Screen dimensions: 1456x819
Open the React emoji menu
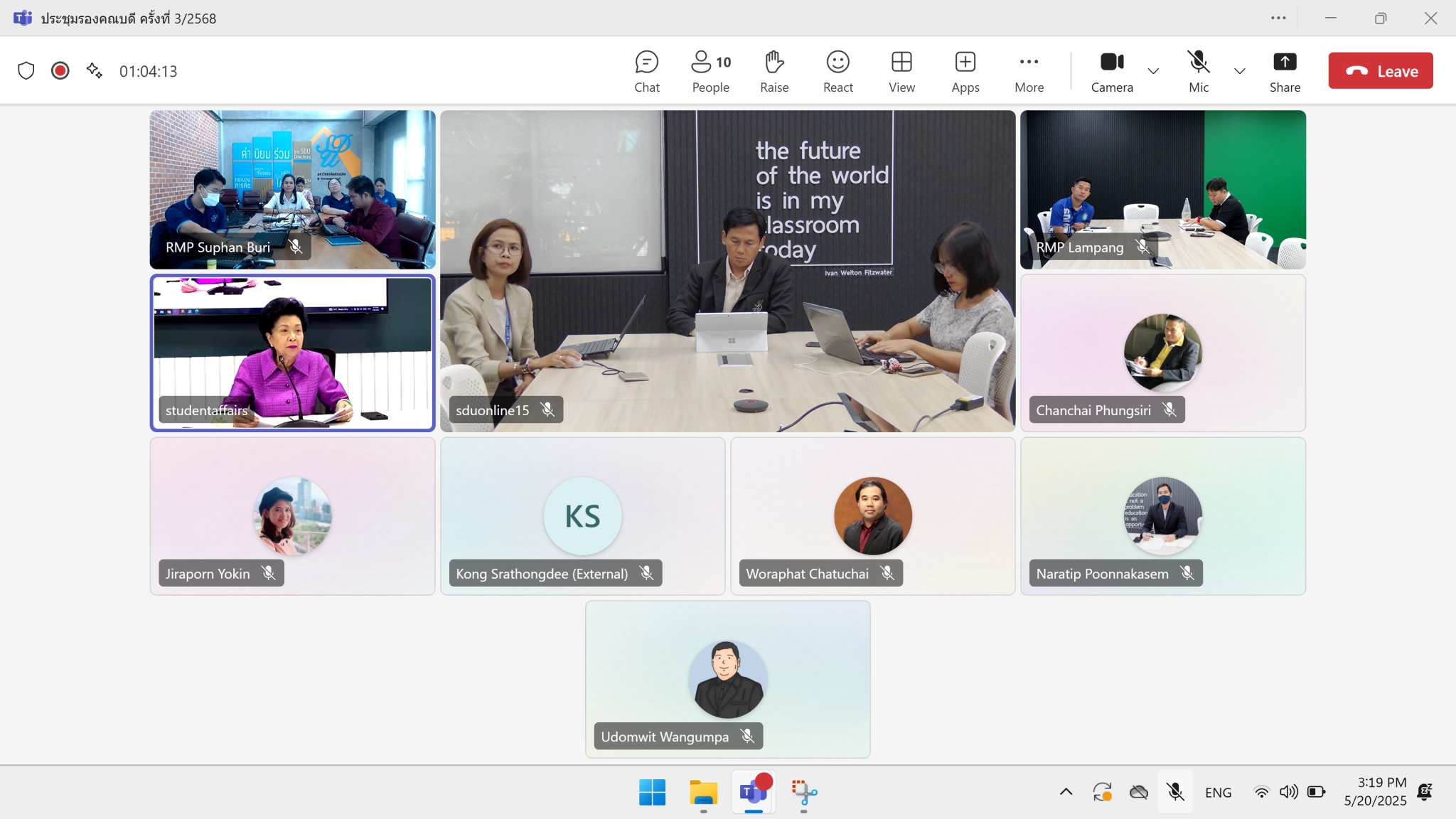837,71
